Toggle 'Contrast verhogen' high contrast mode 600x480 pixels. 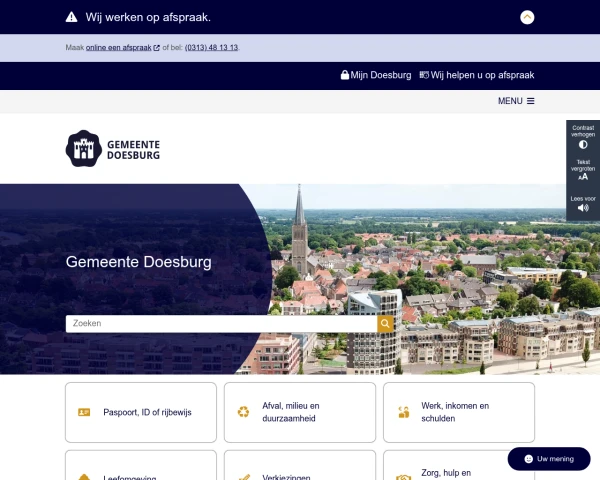tap(583, 138)
